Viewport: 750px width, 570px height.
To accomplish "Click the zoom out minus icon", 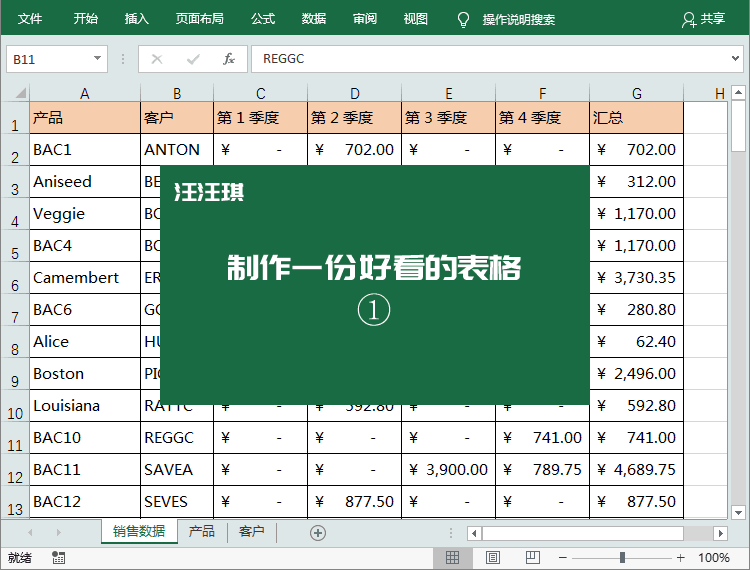I will click(x=563, y=557).
